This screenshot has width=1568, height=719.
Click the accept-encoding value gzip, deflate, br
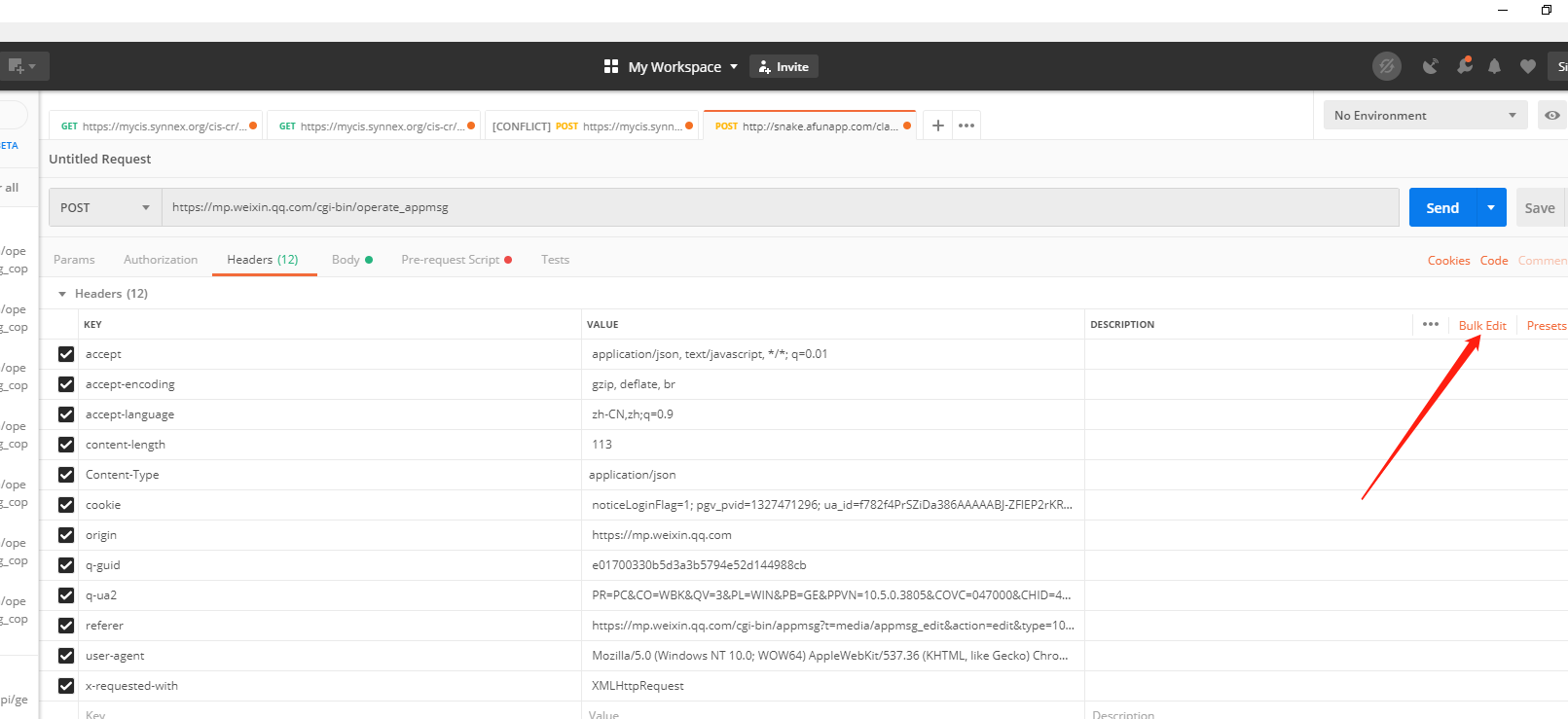(634, 384)
